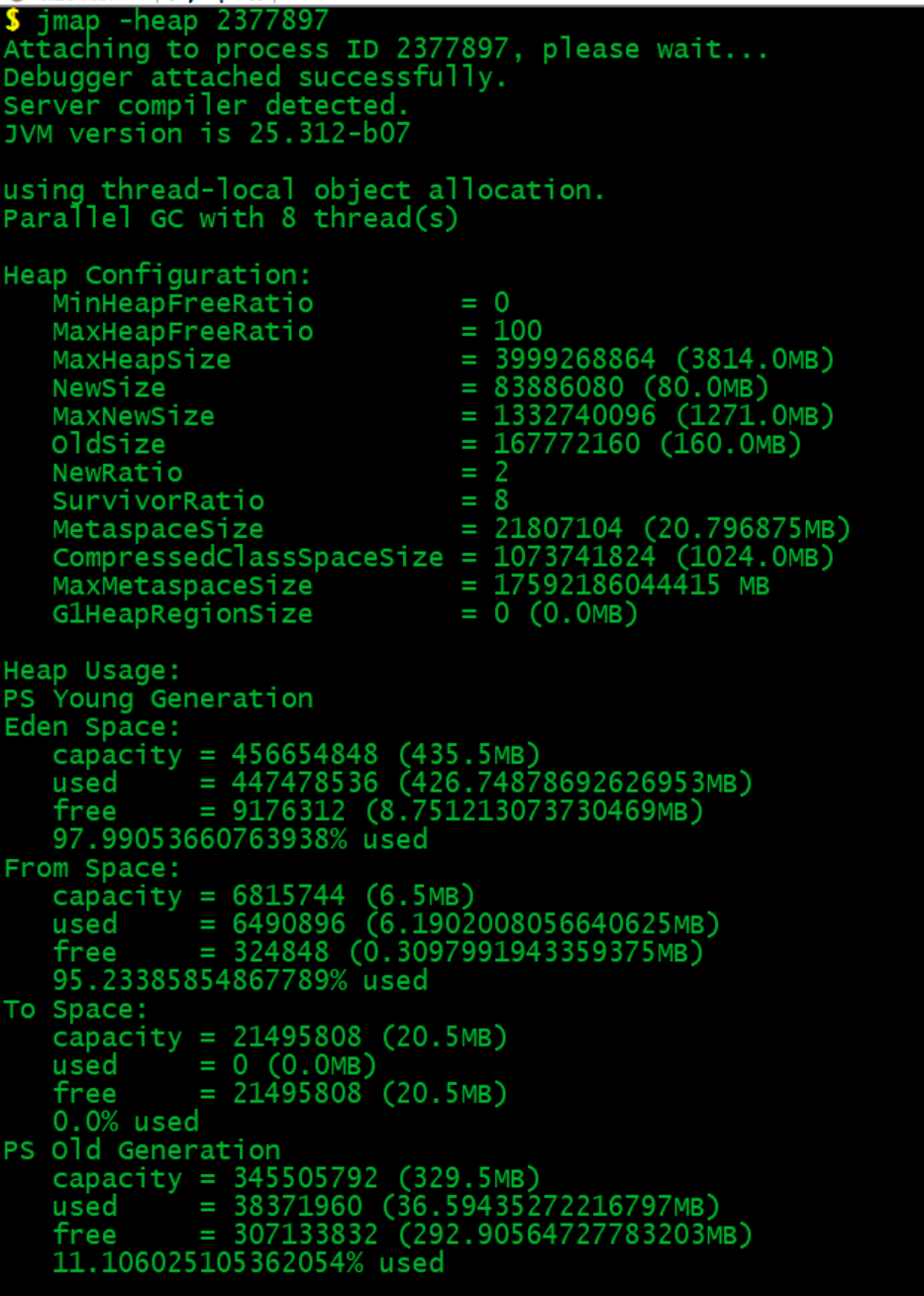Click the Heap Configuration heading

point(157,275)
